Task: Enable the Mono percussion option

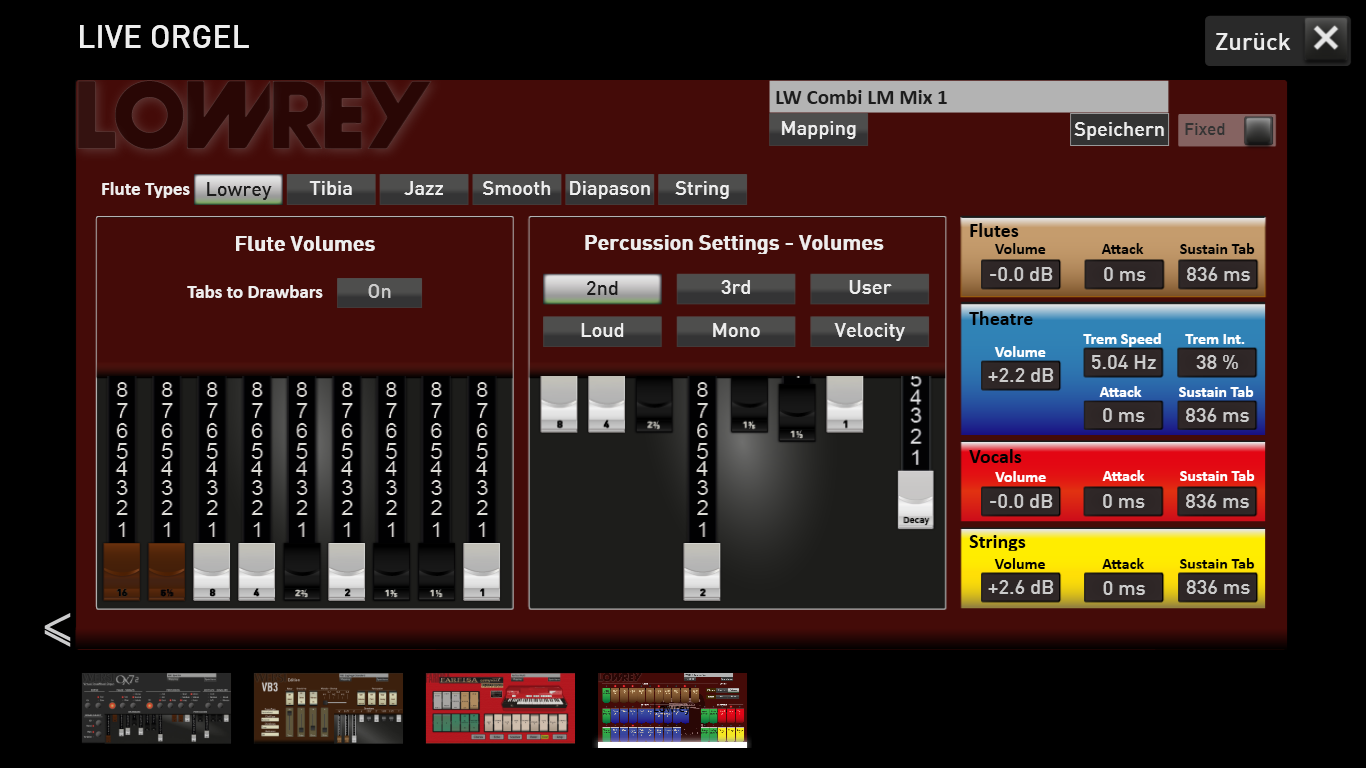Action: click(x=736, y=331)
